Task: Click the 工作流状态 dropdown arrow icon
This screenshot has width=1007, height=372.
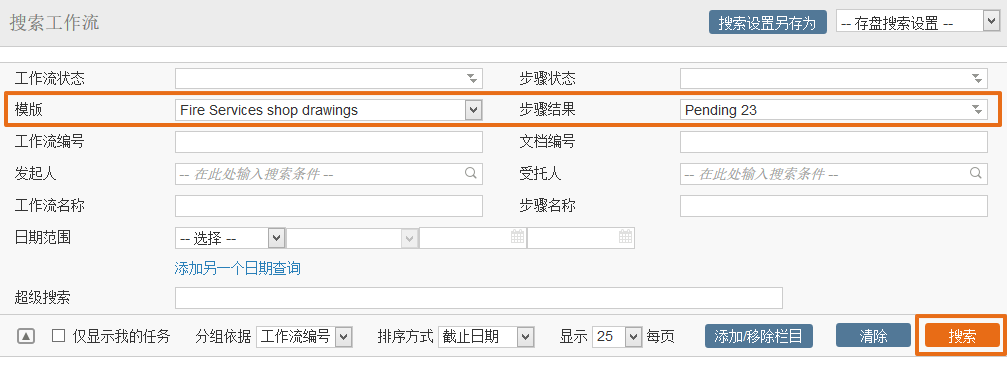Action: point(472,78)
